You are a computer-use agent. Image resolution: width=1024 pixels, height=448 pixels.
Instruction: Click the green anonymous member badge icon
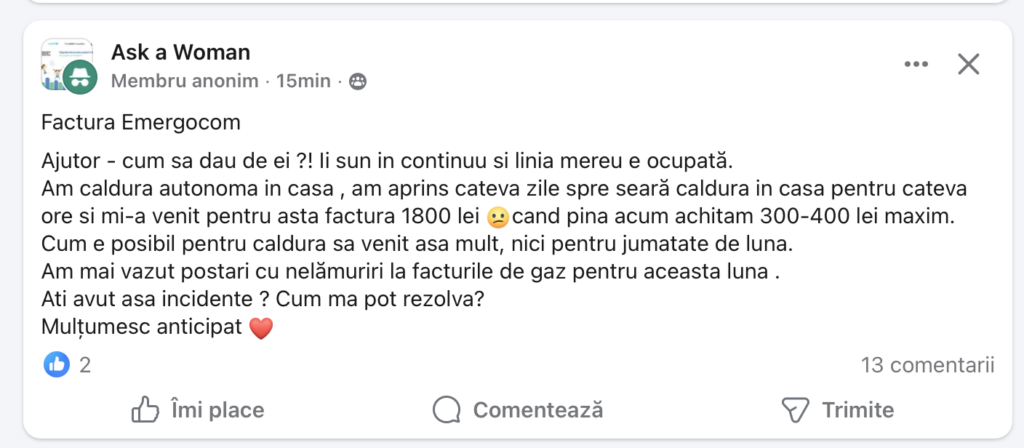tap(79, 76)
